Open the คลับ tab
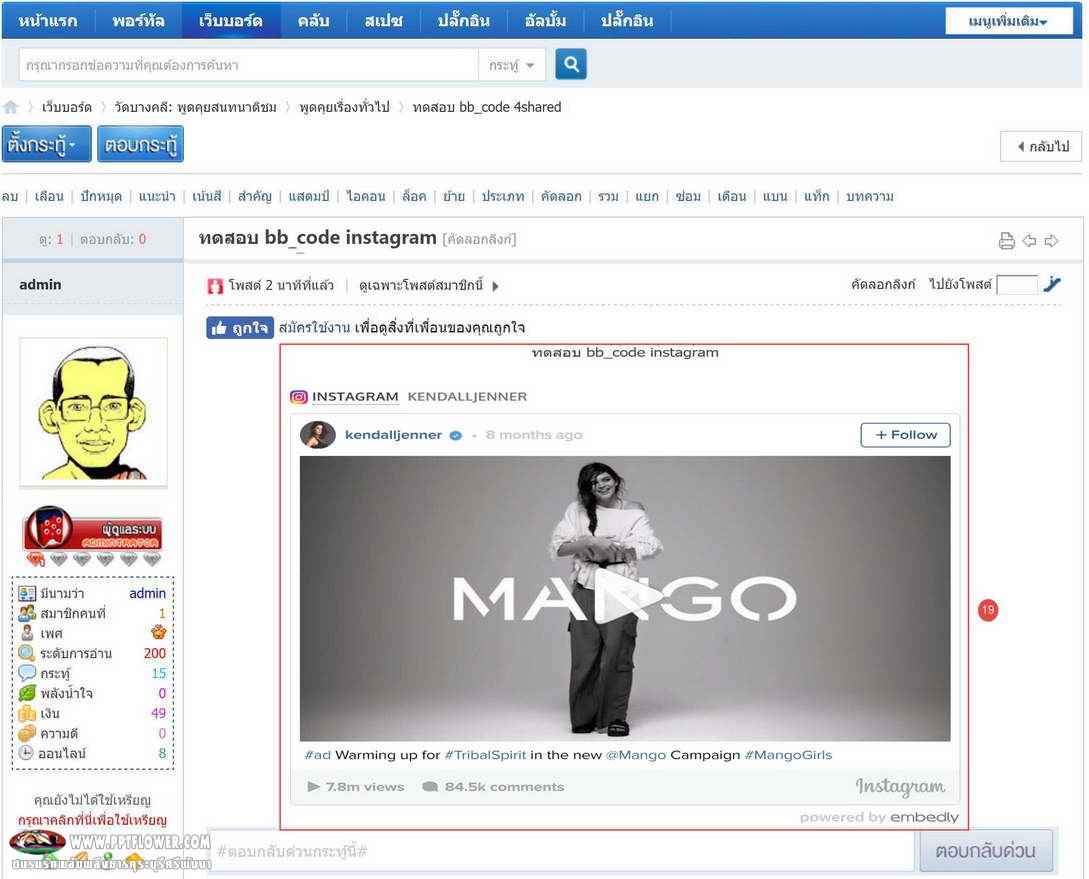Image resolution: width=1089 pixels, height=879 pixels. point(313,21)
